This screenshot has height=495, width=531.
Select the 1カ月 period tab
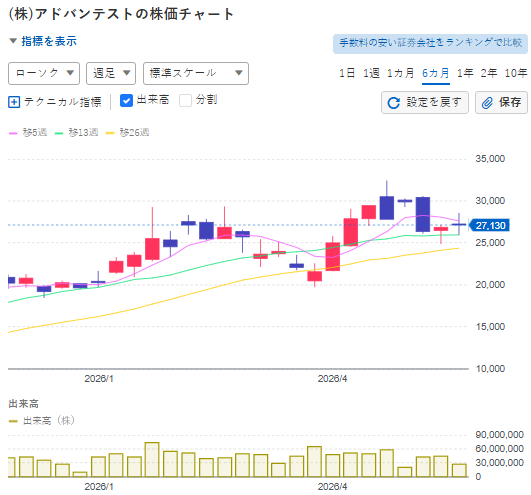click(x=400, y=73)
